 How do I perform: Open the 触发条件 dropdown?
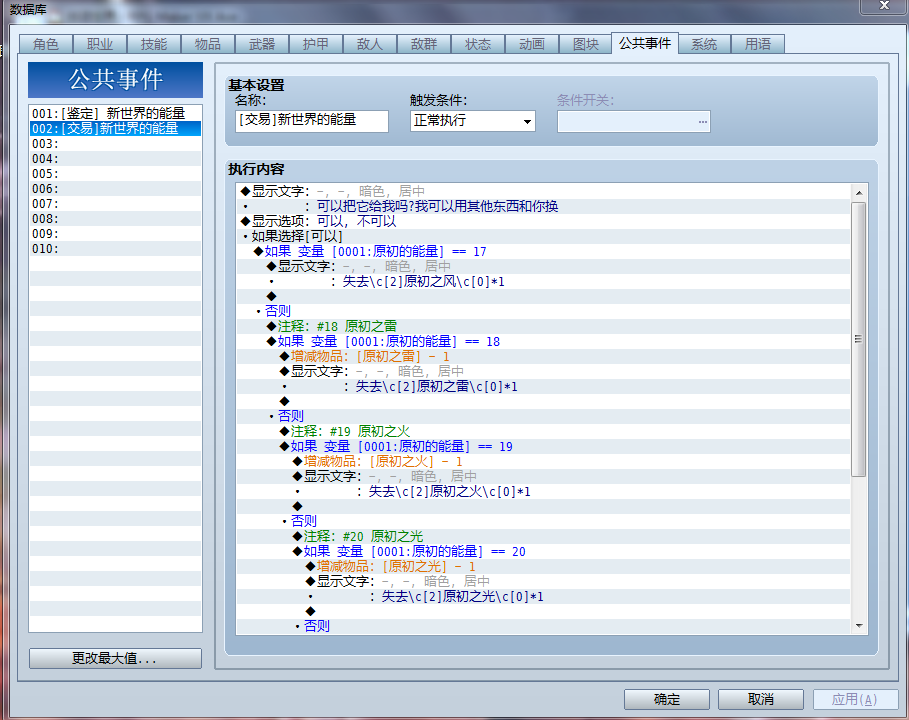[472, 121]
